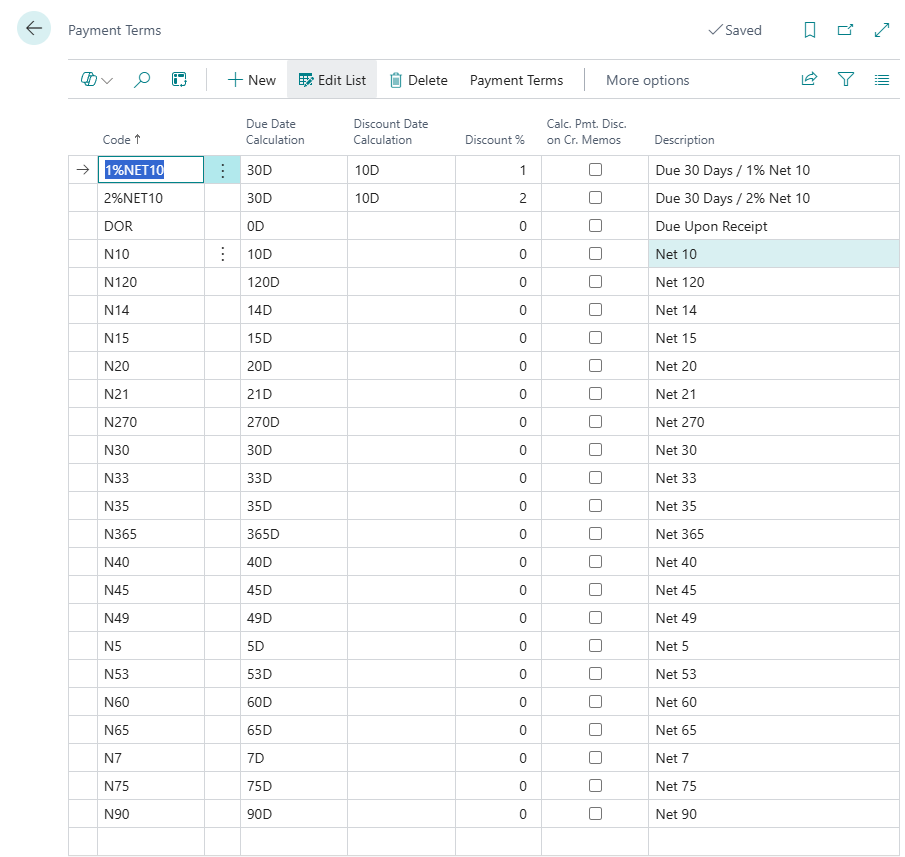
Task: Open the Payment Terms menu item
Action: pos(516,80)
